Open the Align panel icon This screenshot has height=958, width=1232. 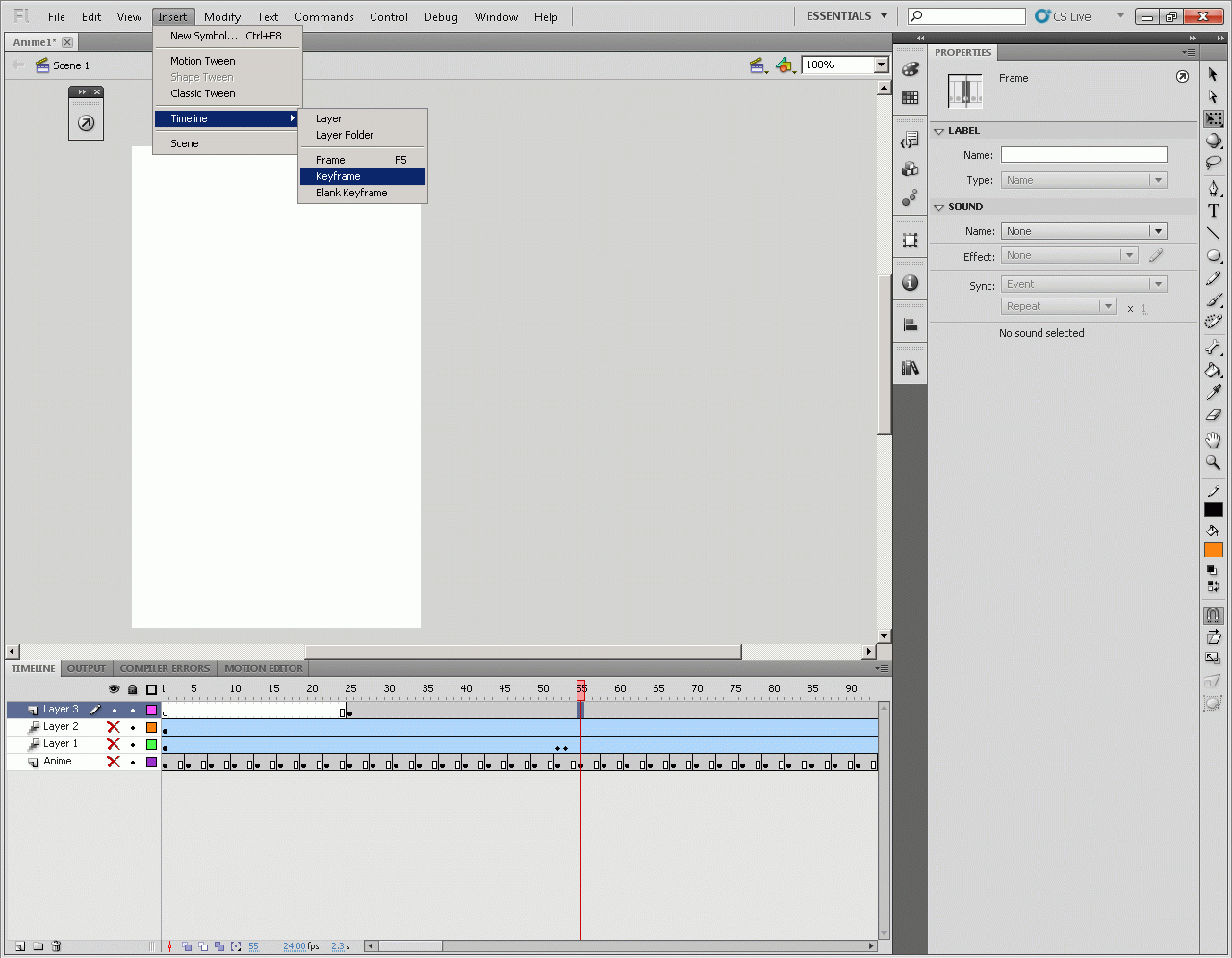[910, 325]
